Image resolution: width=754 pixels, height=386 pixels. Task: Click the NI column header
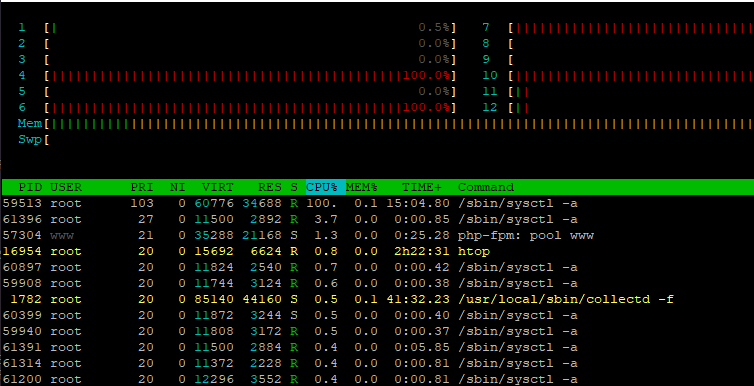pyautogui.click(x=177, y=187)
